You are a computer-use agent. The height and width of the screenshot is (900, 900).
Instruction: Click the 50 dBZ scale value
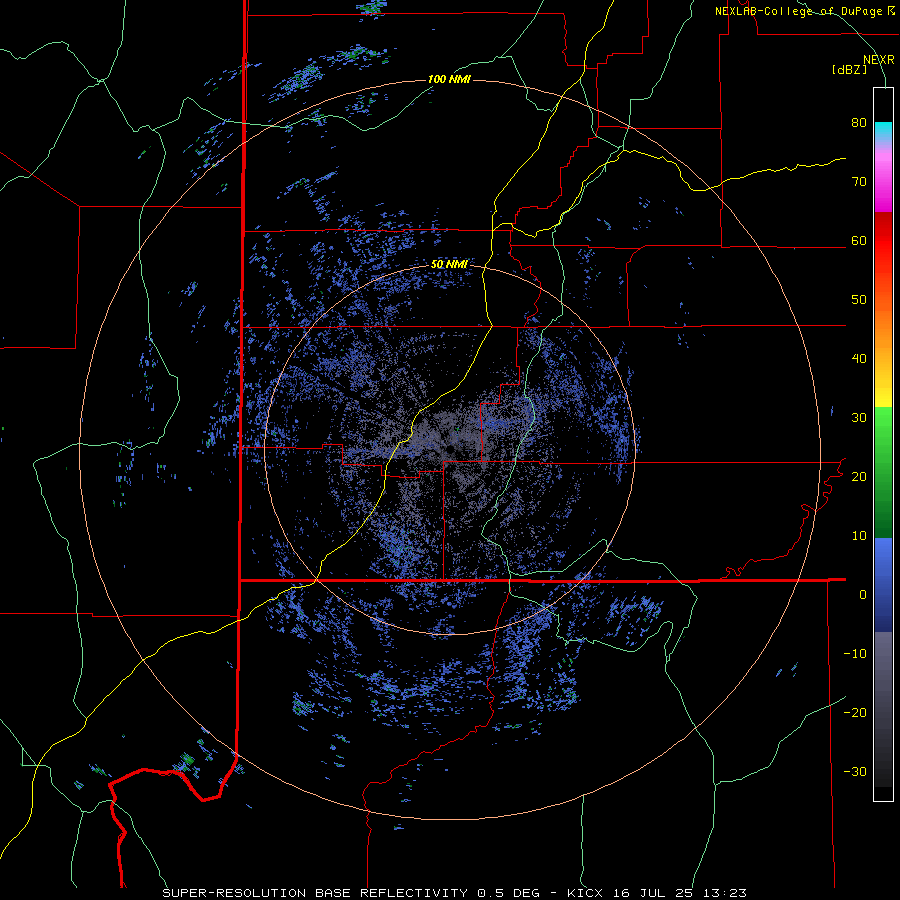859,300
